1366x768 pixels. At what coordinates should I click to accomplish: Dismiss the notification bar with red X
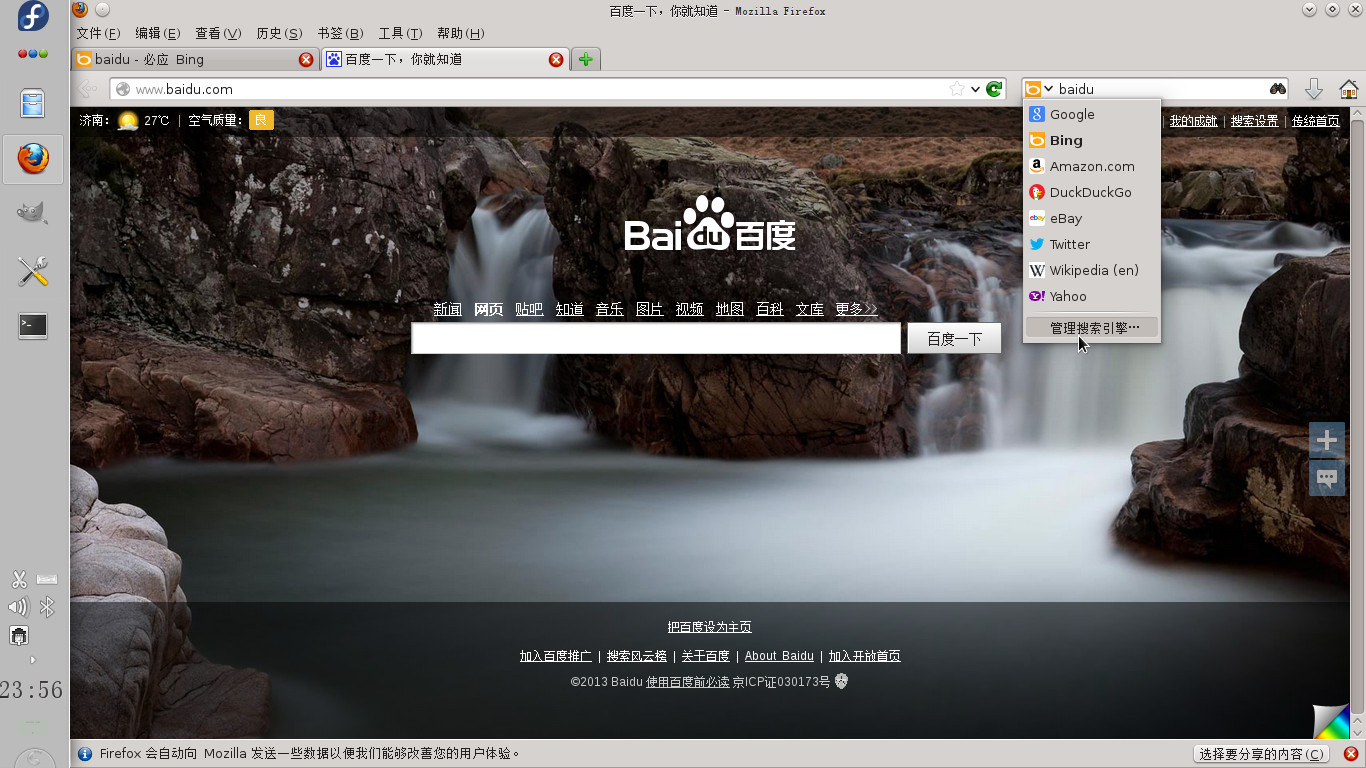(x=1351, y=754)
